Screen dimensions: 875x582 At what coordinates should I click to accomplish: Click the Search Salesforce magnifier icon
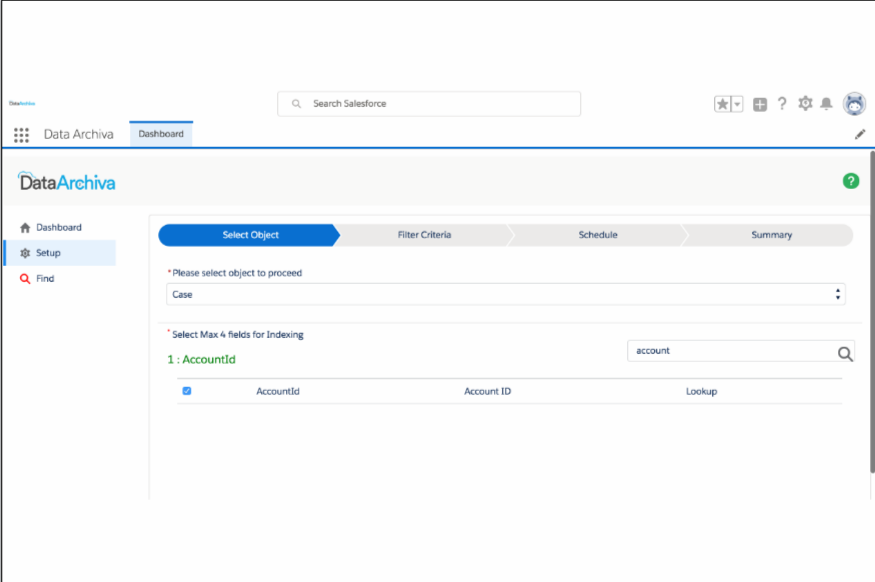296,104
